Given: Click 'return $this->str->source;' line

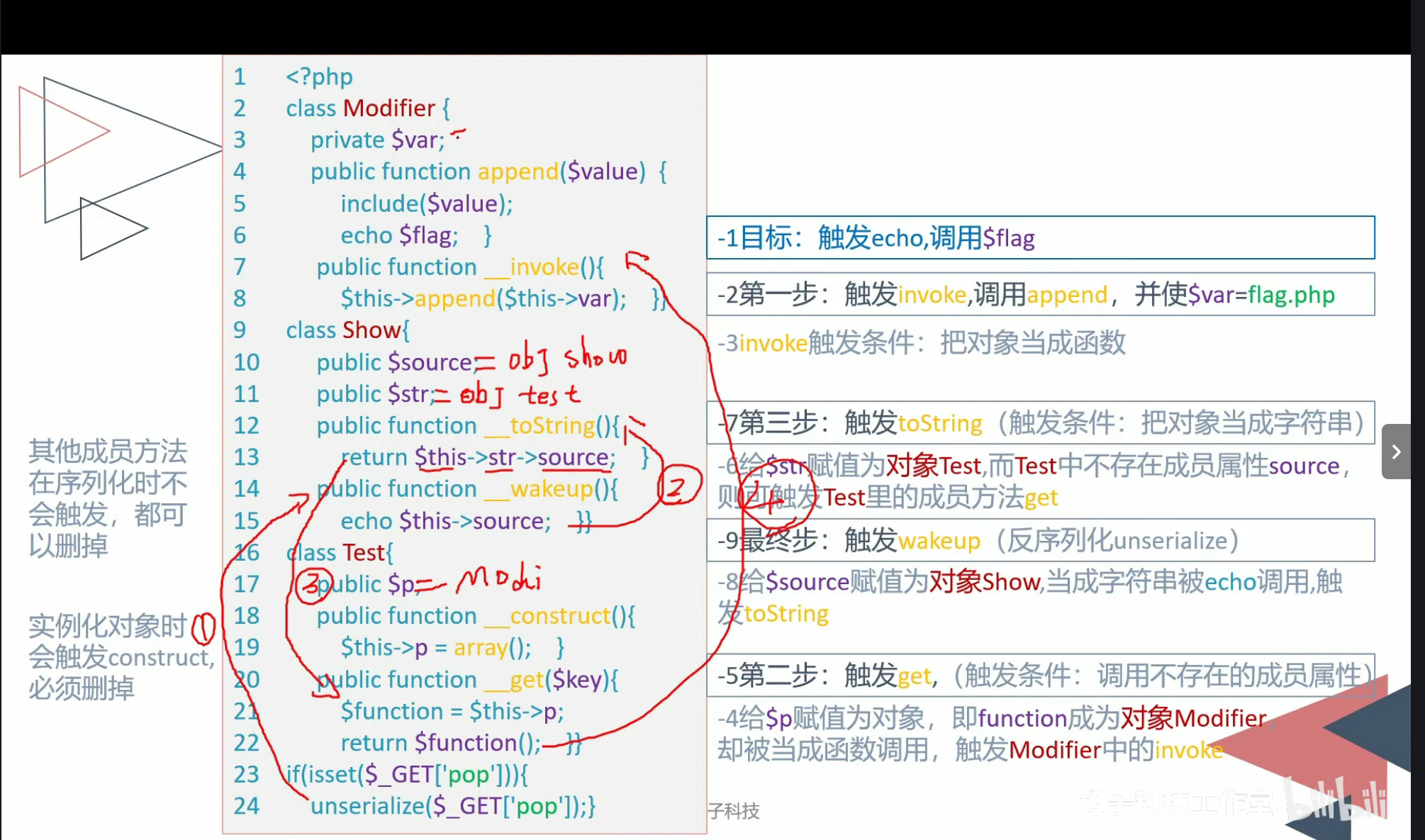Looking at the screenshot, I should tap(495, 457).
